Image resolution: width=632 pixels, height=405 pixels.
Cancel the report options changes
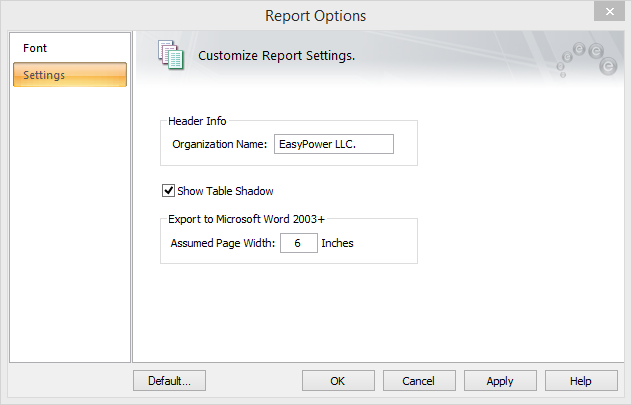(418, 380)
